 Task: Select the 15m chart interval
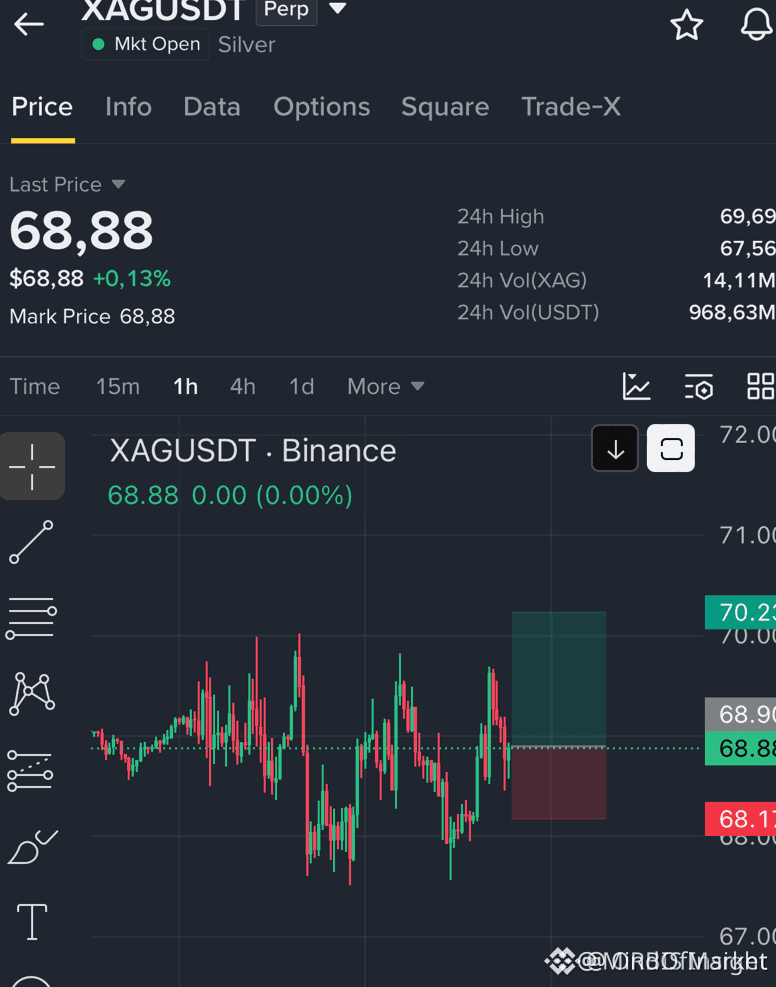point(118,386)
